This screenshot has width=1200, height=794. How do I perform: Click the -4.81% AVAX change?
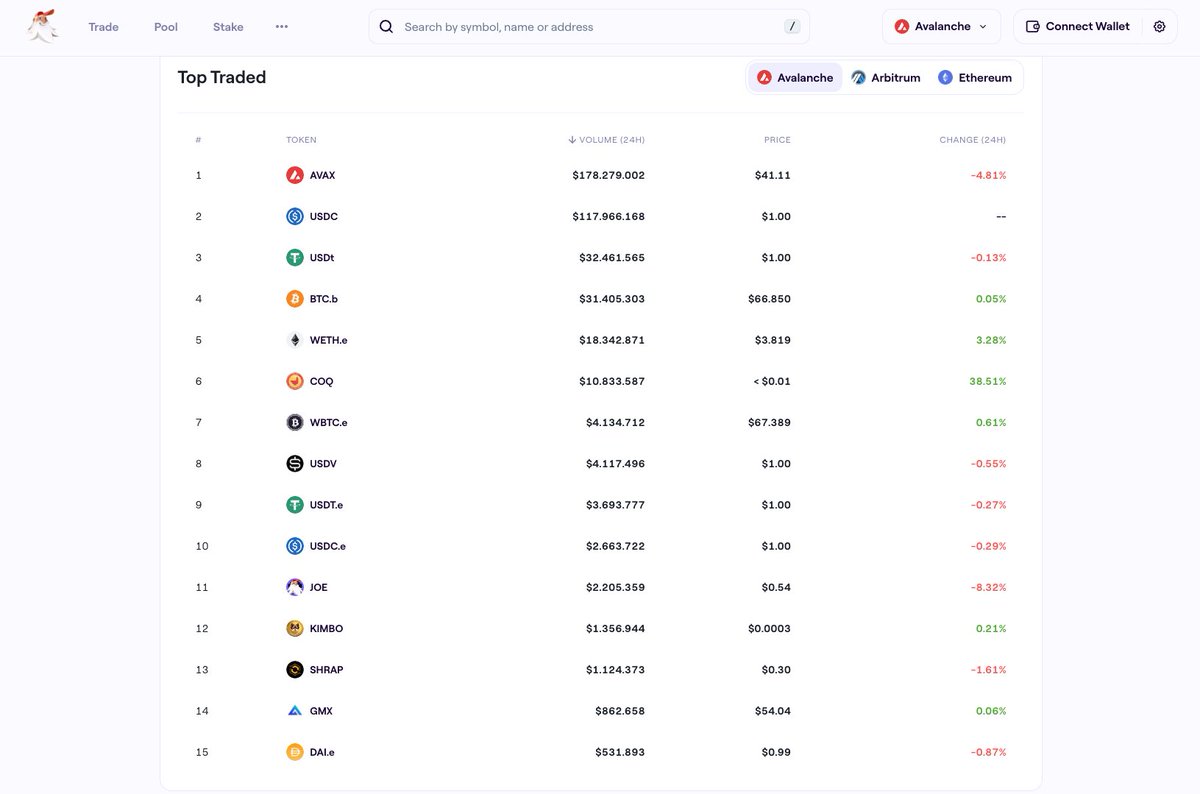988,175
